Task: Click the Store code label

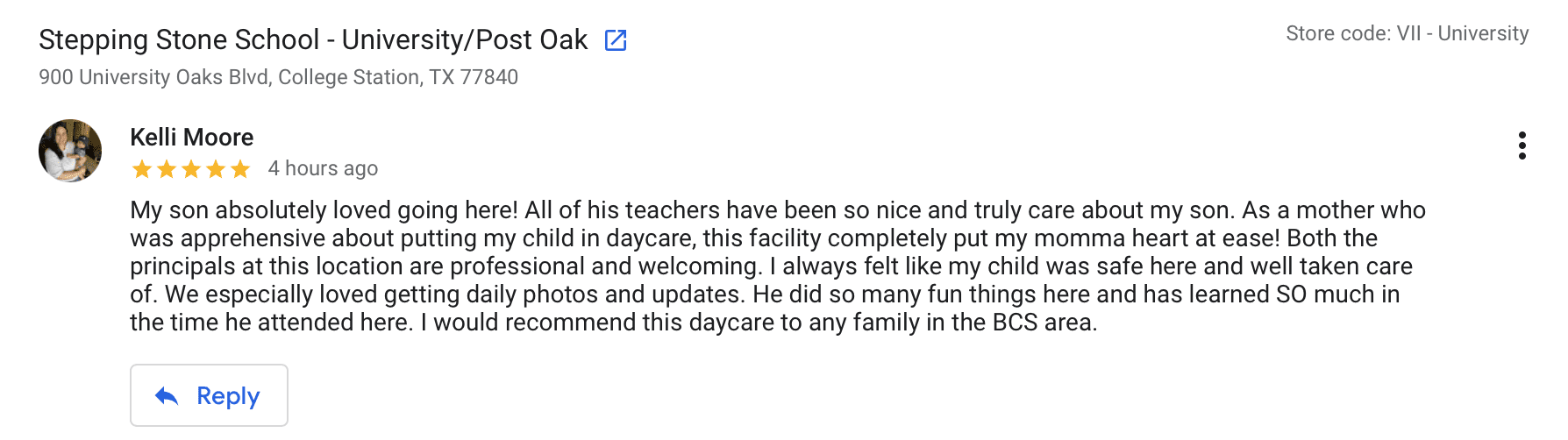Action: 1407,33
